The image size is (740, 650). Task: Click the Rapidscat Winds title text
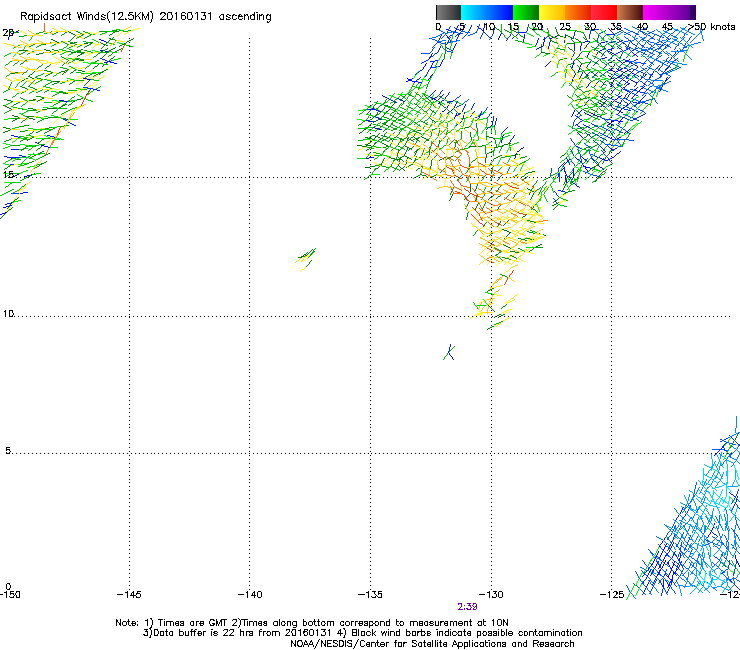click(145, 17)
